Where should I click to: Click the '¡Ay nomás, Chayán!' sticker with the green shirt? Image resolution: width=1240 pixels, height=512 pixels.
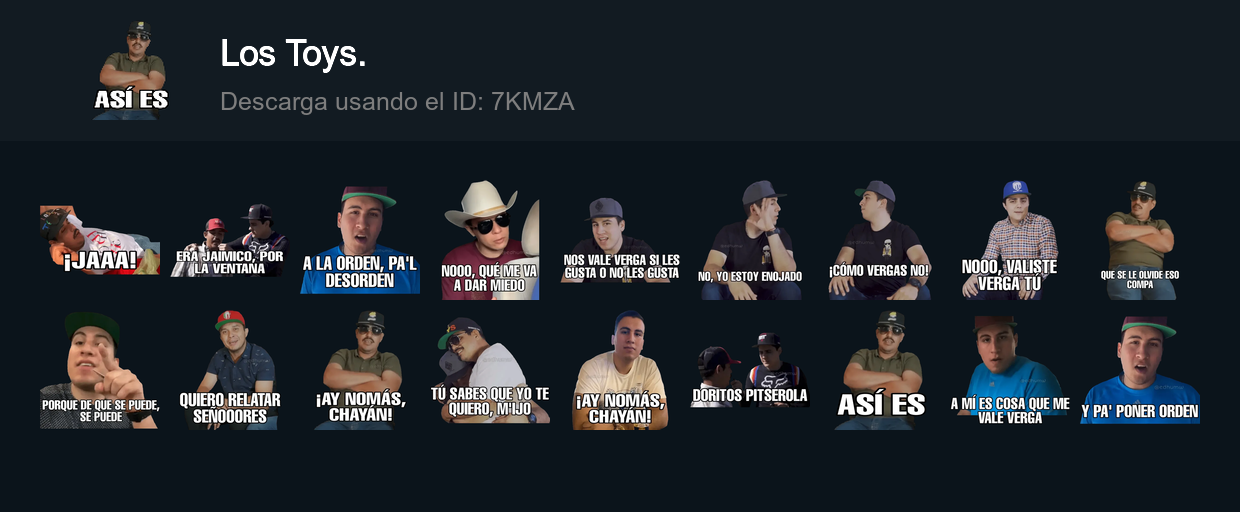[x=360, y=370]
